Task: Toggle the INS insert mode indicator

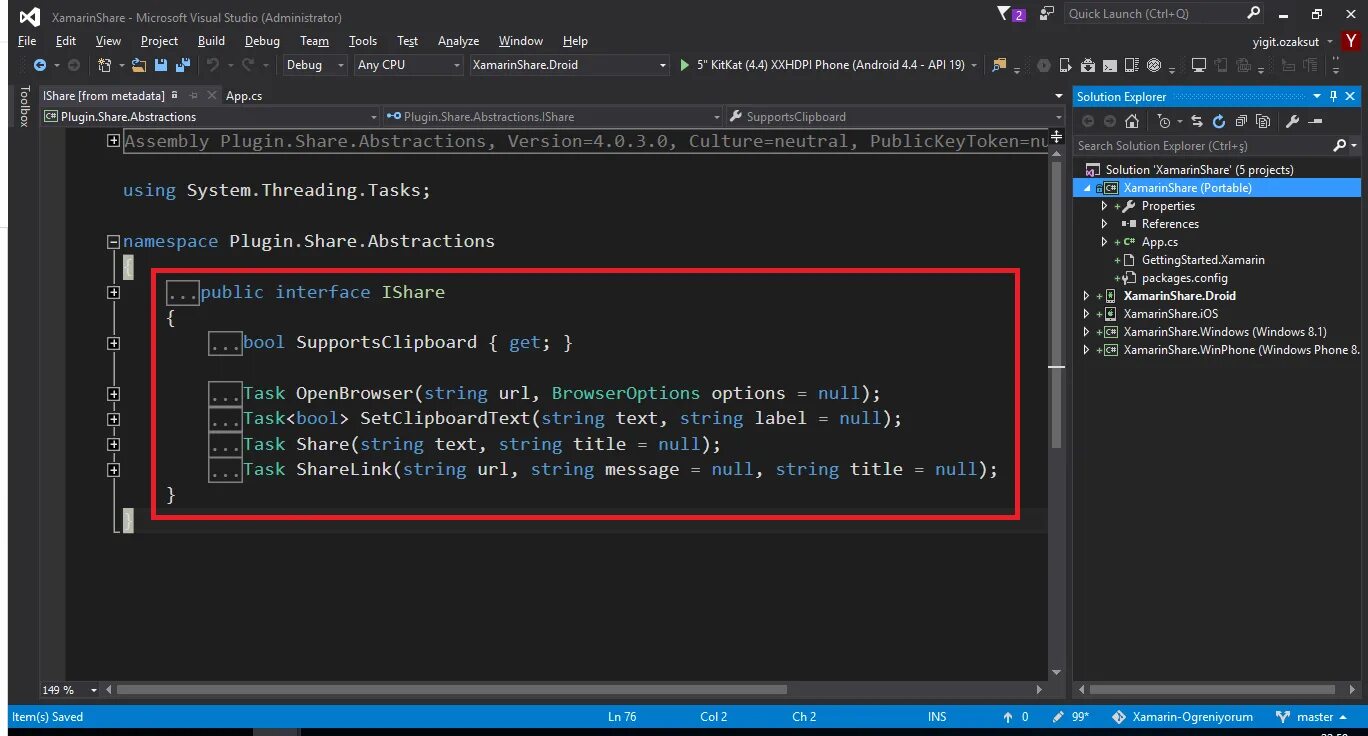Action: pyautogui.click(x=937, y=717)
